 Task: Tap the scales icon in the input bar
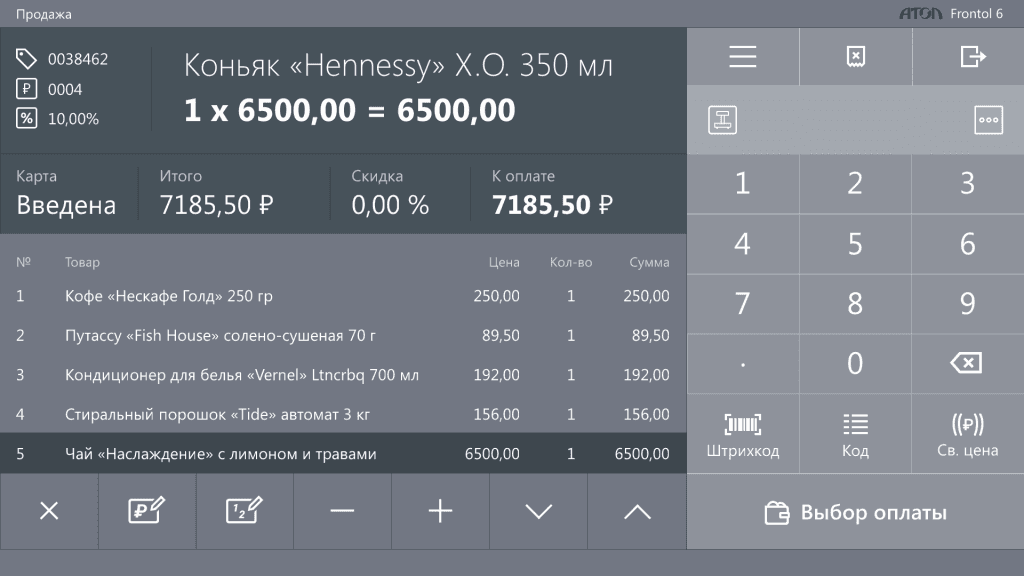722,120
